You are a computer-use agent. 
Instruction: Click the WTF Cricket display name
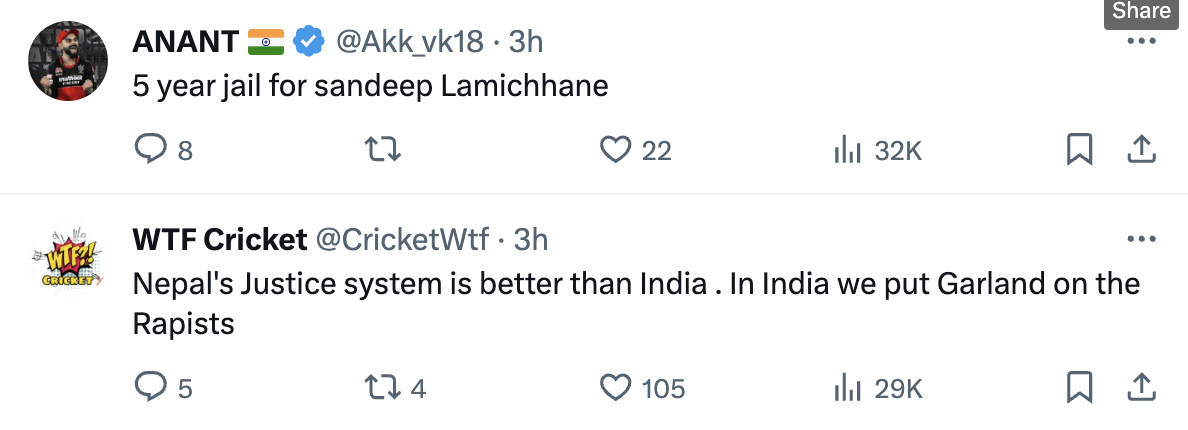click(219, 240)
